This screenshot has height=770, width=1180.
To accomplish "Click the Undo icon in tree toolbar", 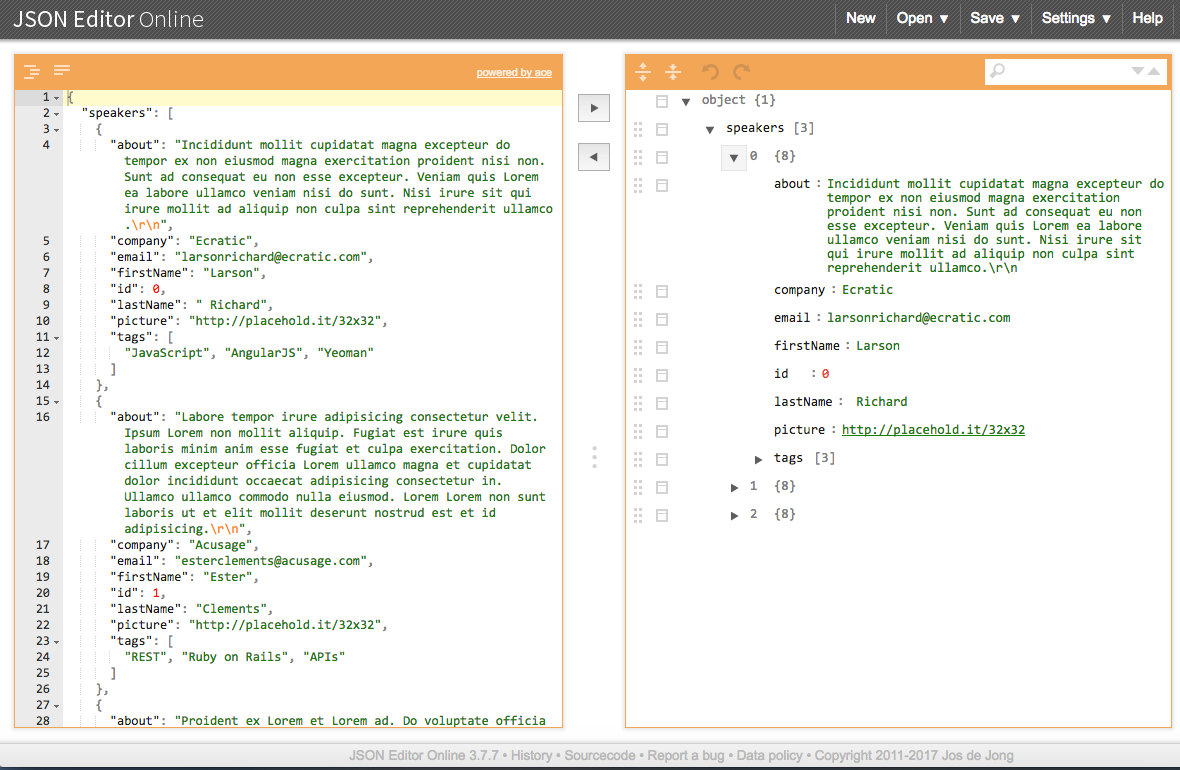I will (x=709, y=71).
